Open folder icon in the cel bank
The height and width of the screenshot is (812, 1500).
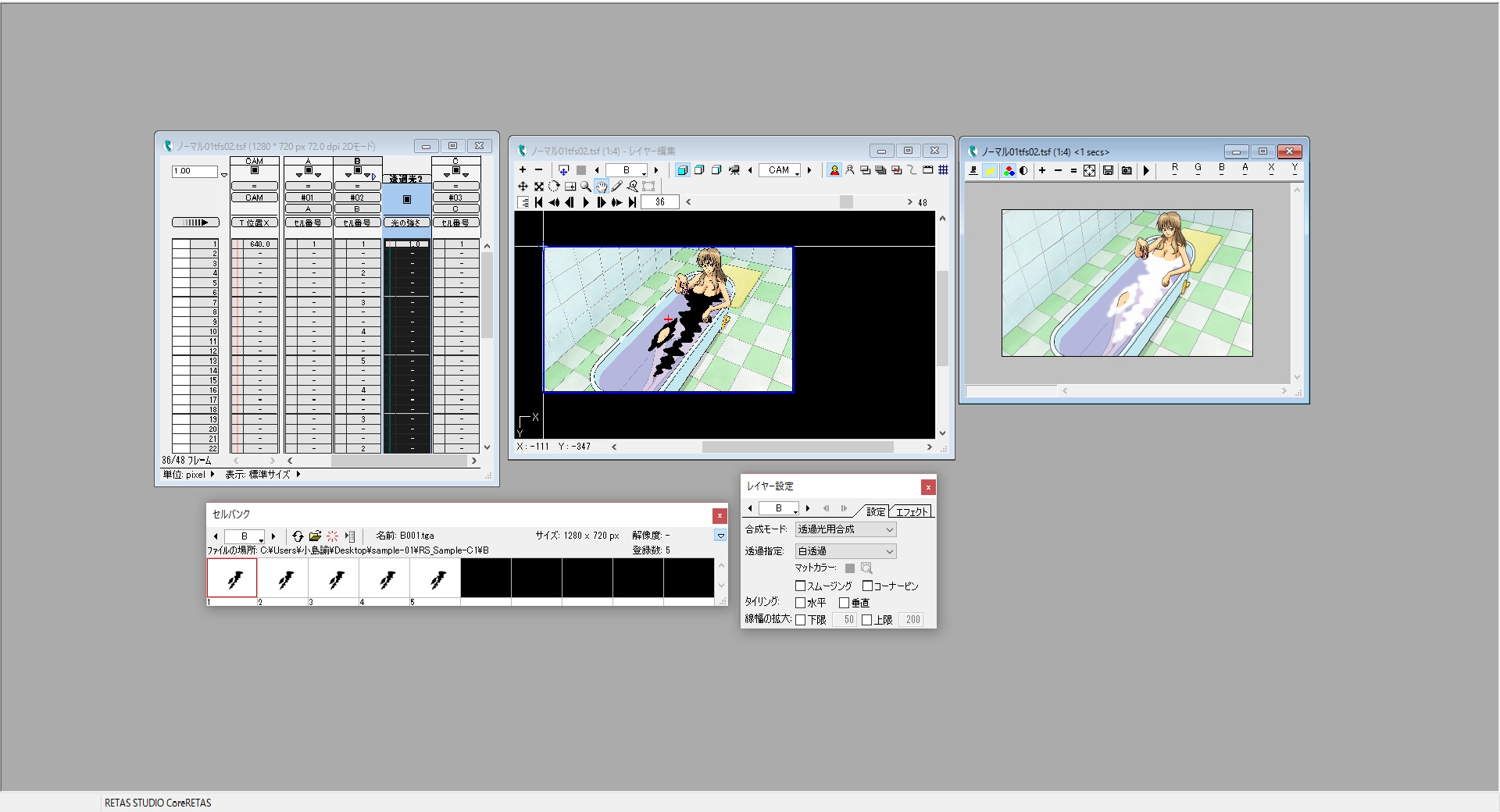[x=315, y=536]
